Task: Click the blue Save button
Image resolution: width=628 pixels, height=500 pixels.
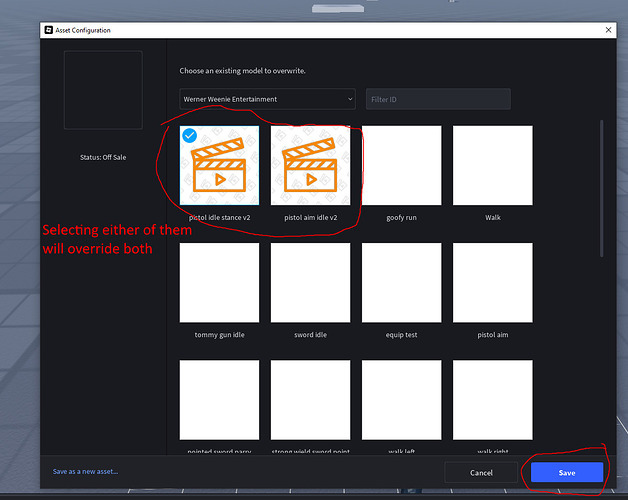Action: (567, 473)
